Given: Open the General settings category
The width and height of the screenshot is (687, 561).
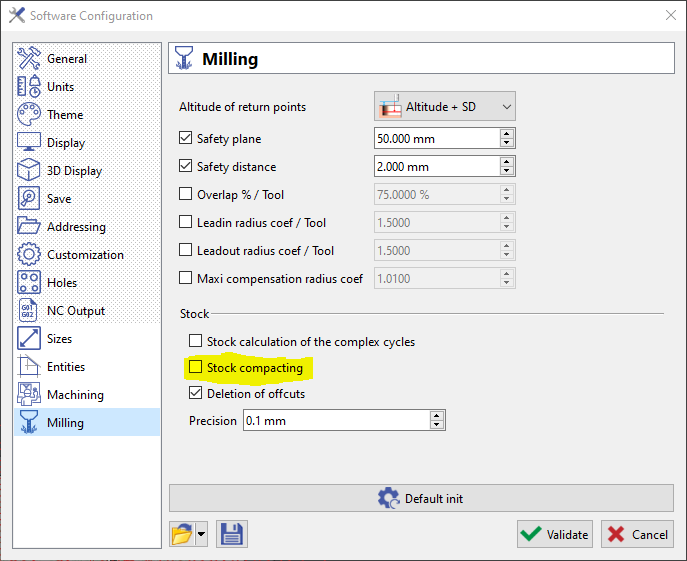Looking at the screenshot, I should (66, 59).
